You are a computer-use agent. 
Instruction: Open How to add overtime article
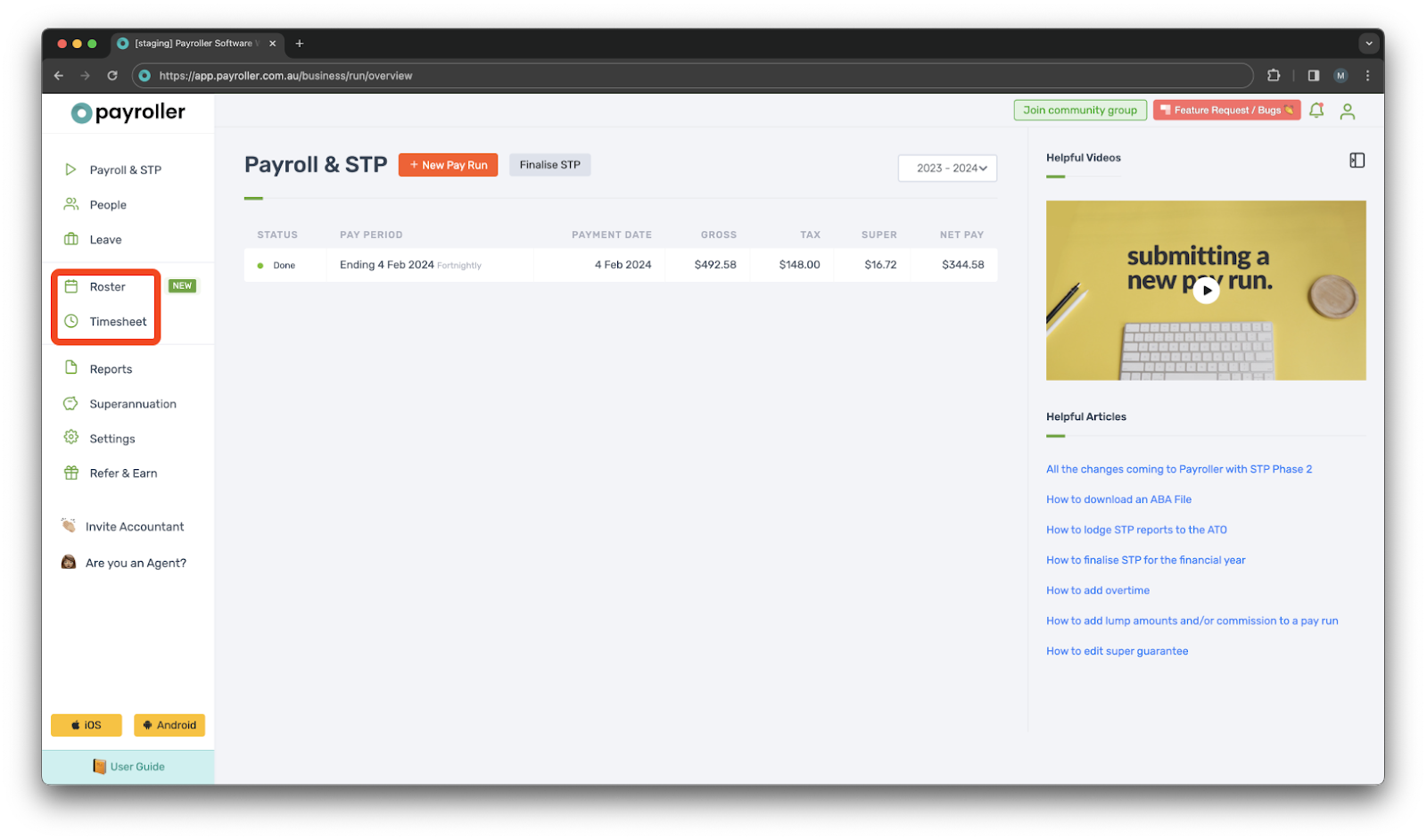(x=1098, y=590)
